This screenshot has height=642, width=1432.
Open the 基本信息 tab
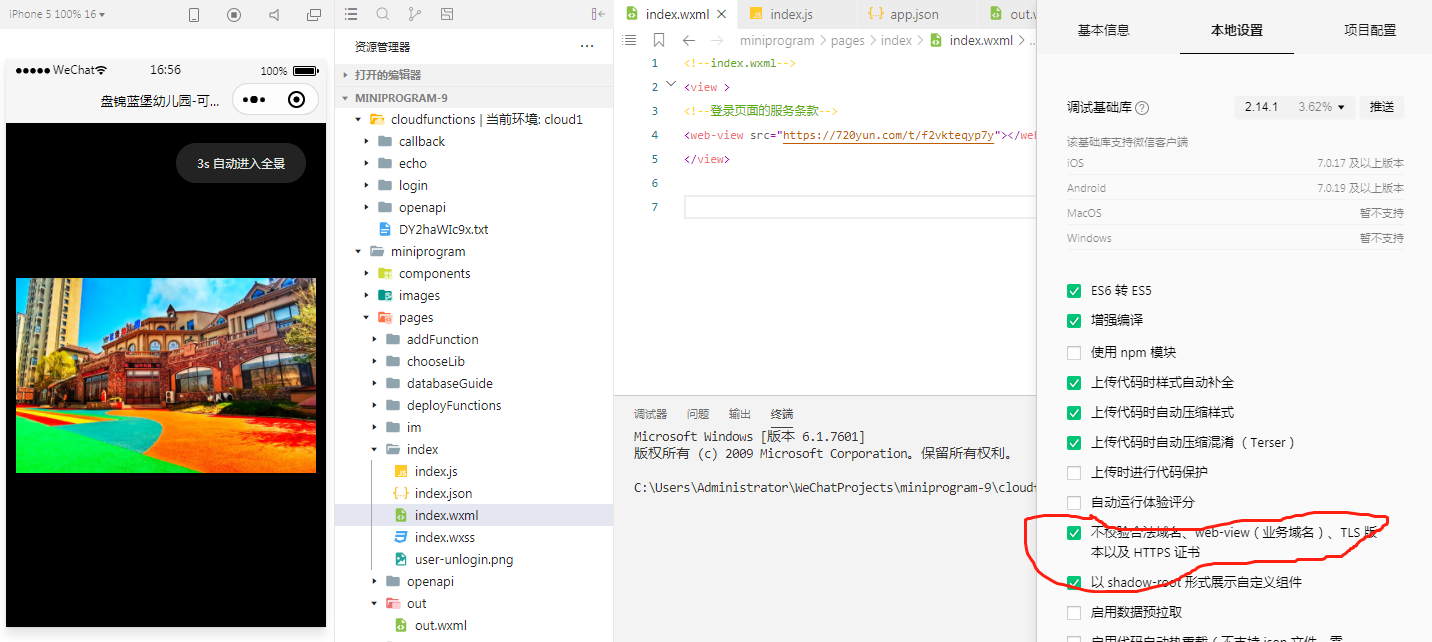pos(1103,30)
